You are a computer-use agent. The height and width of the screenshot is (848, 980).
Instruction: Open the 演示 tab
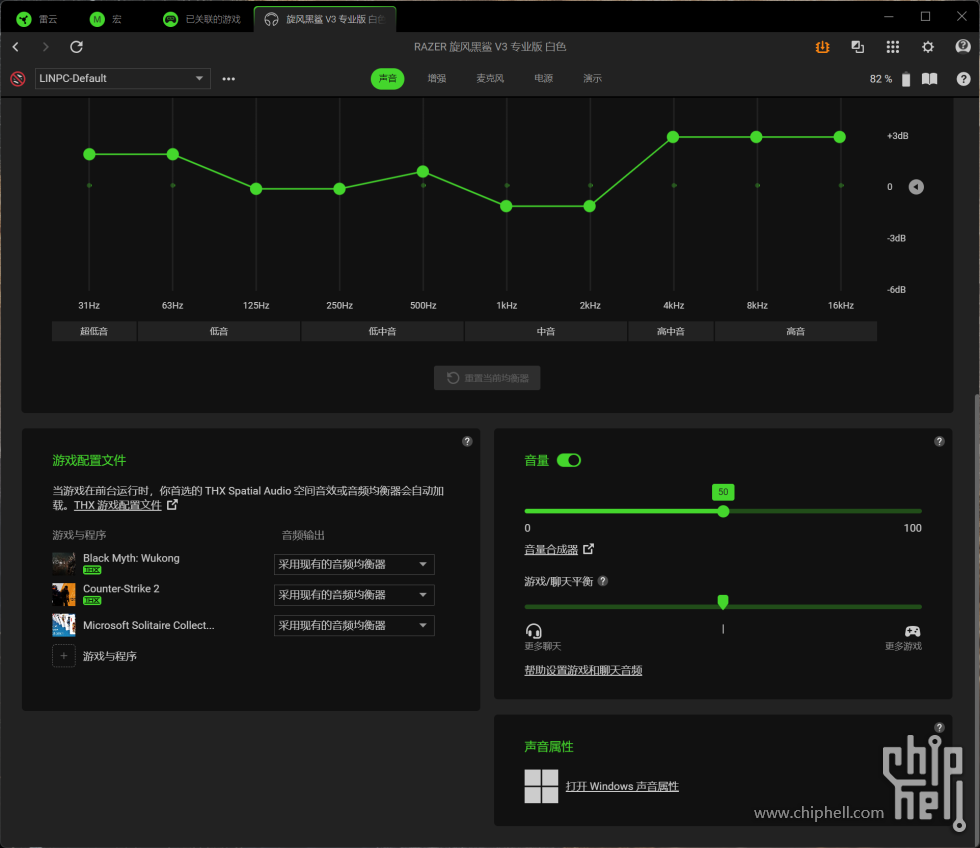592,79
